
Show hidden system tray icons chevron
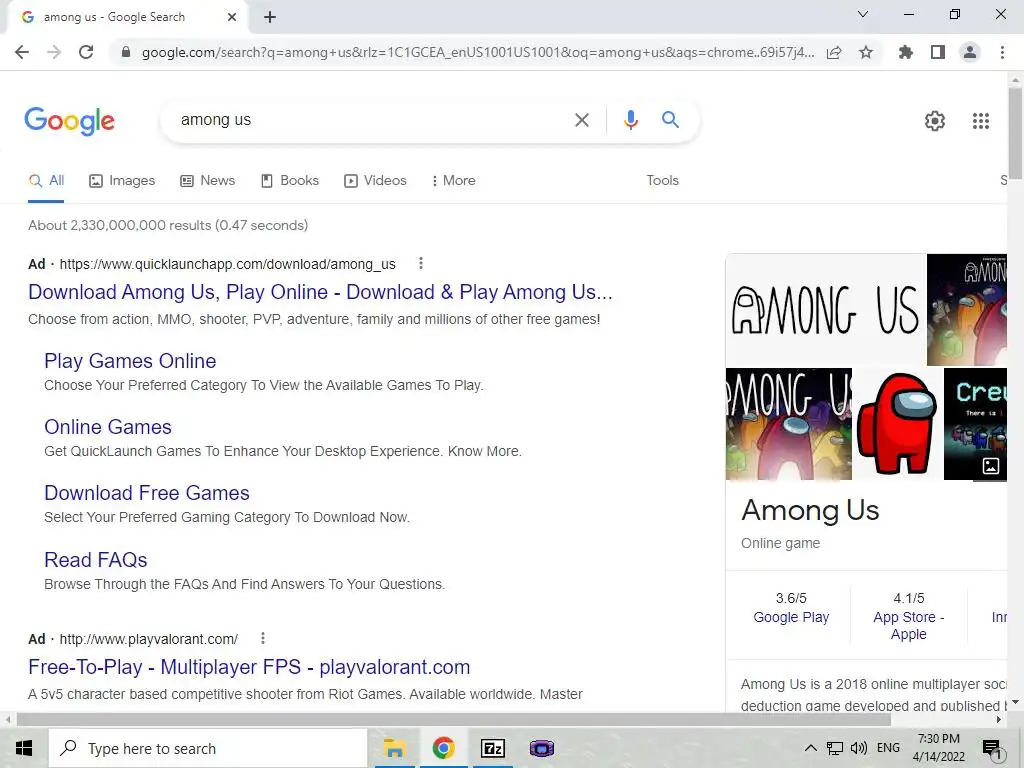(810, 748)
